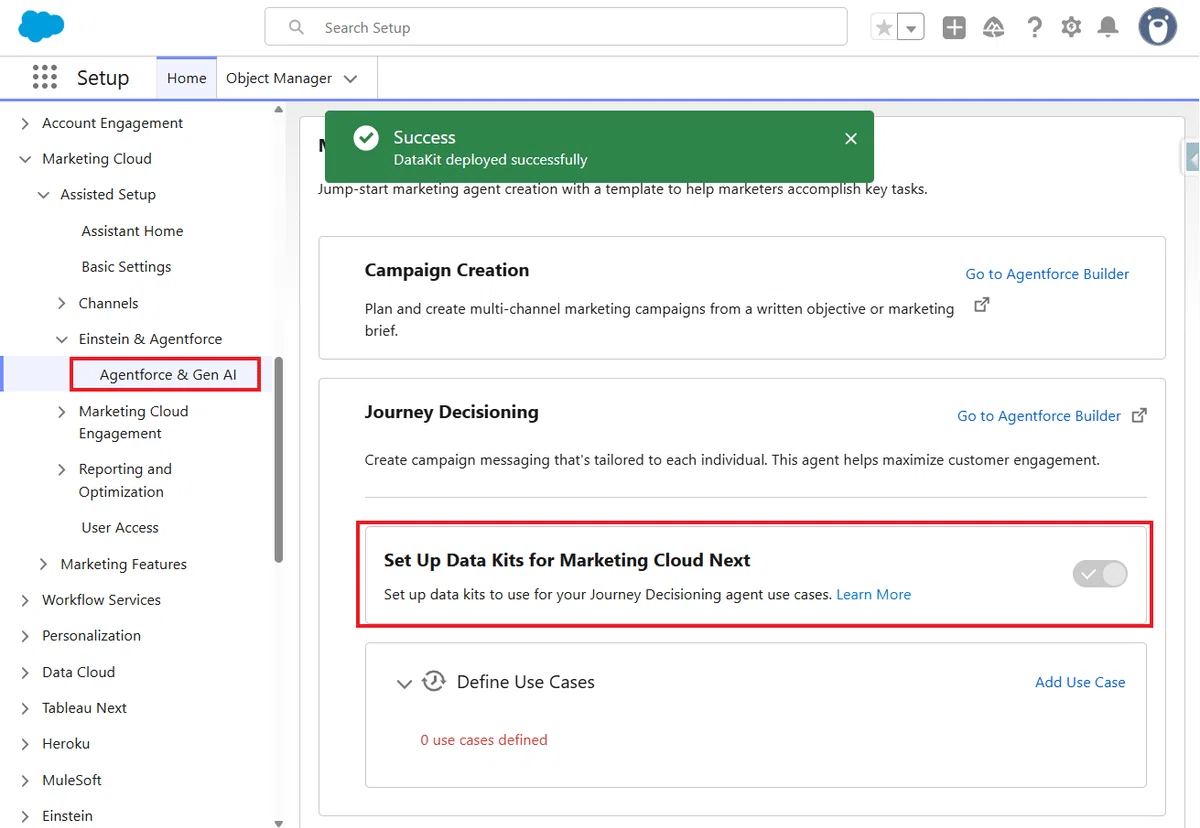Open Basic Settings in the sidebar

point(126,267)
